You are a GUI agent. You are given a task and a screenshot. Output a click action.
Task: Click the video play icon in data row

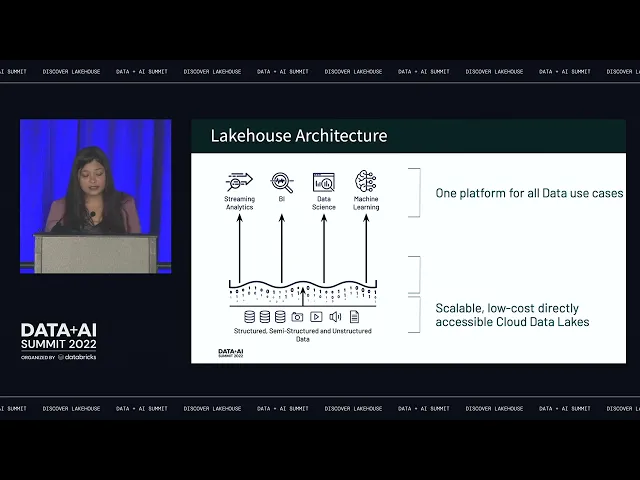[x=316, y=317]
